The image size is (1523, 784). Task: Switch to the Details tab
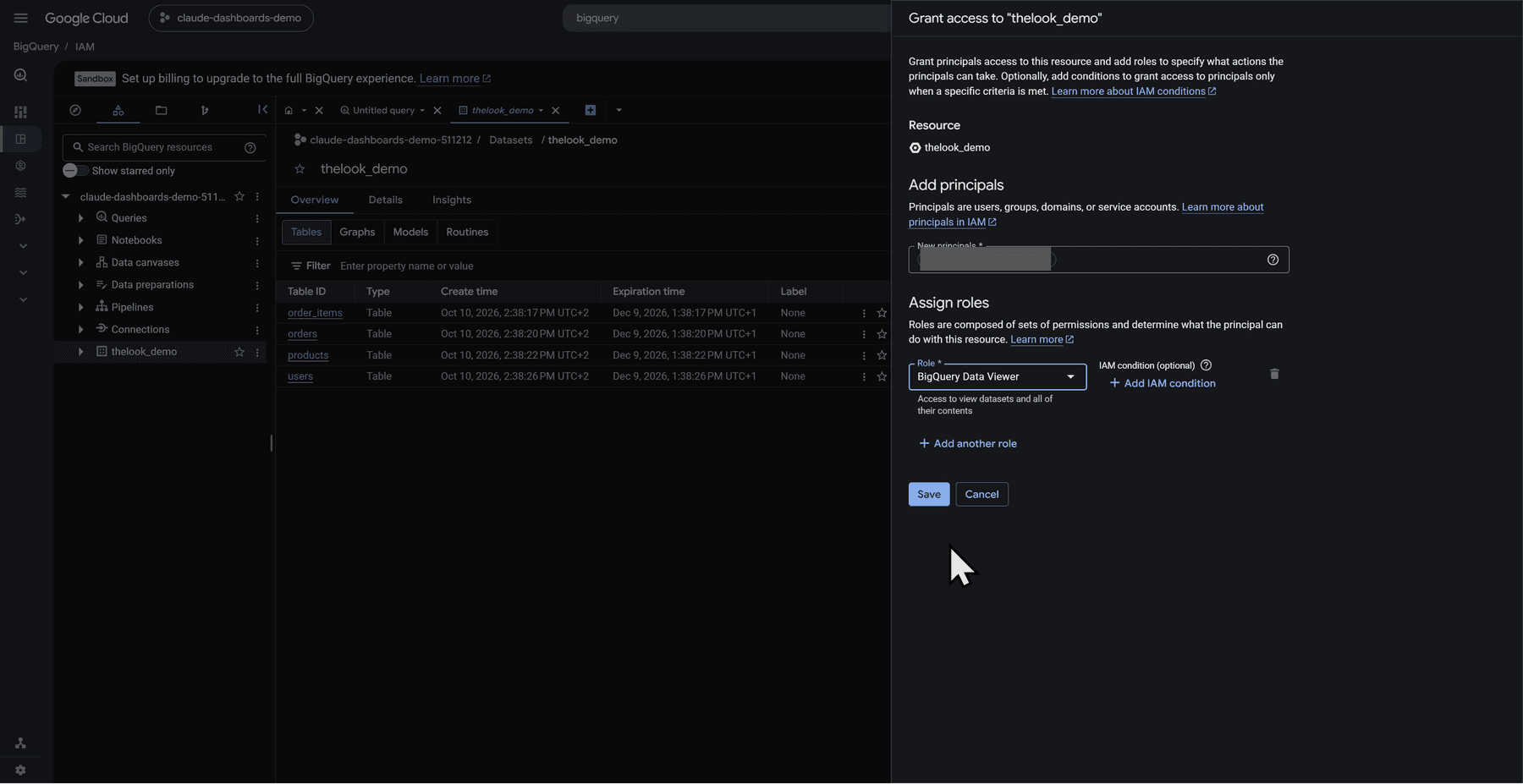pyautogui.click(x=385, y=200)
